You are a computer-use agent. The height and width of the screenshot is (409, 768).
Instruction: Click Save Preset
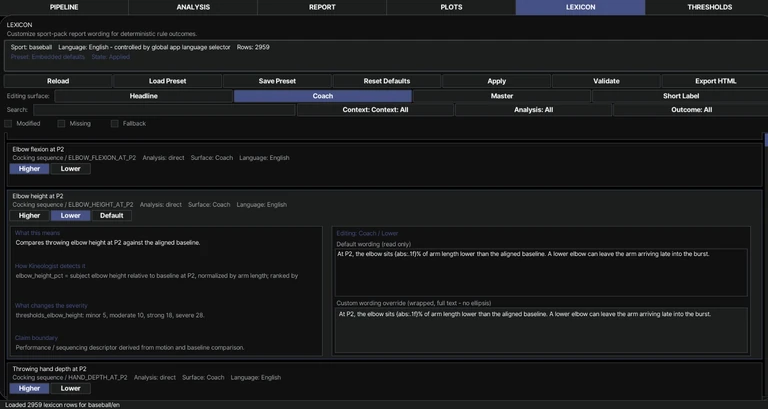point(277,81)
